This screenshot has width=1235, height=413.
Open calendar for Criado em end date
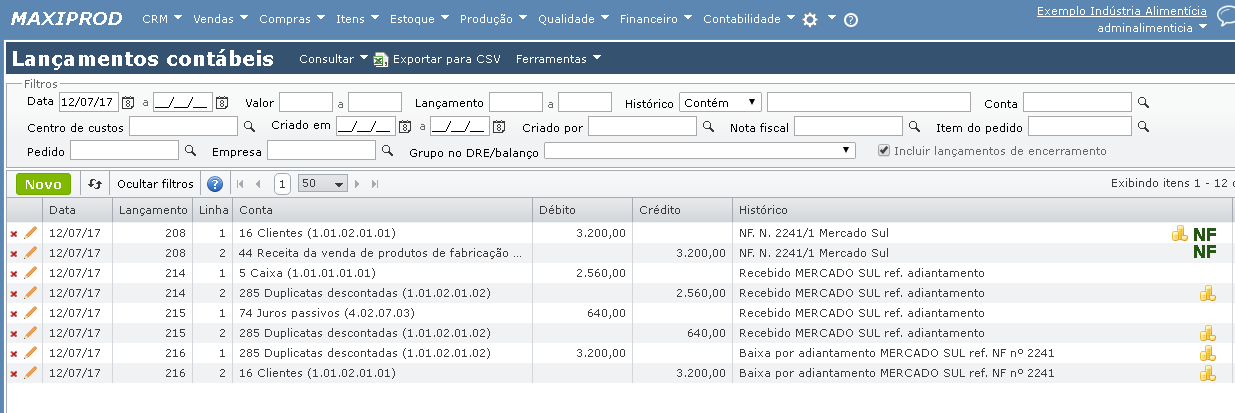click(x=499, y=126)
